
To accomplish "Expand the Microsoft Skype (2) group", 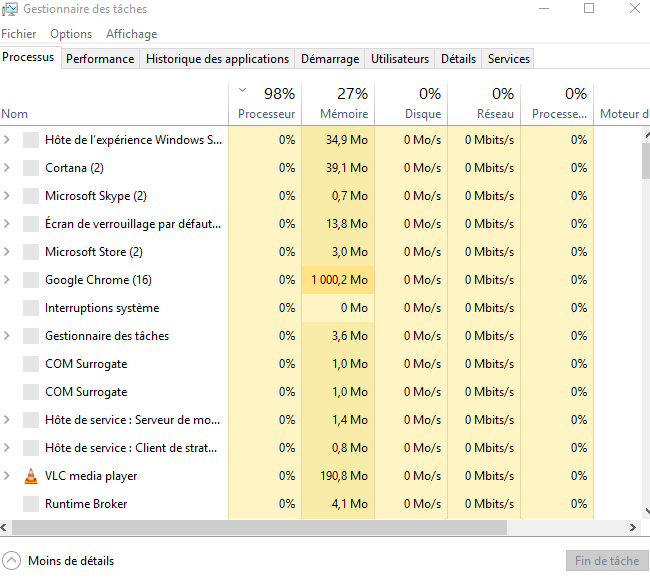I will (7, 196).
